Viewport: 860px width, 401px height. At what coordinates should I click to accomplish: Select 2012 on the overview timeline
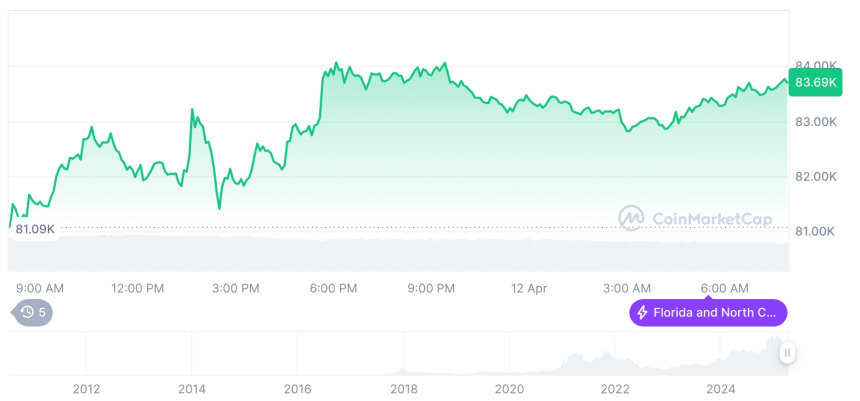[x=86, y=389]
